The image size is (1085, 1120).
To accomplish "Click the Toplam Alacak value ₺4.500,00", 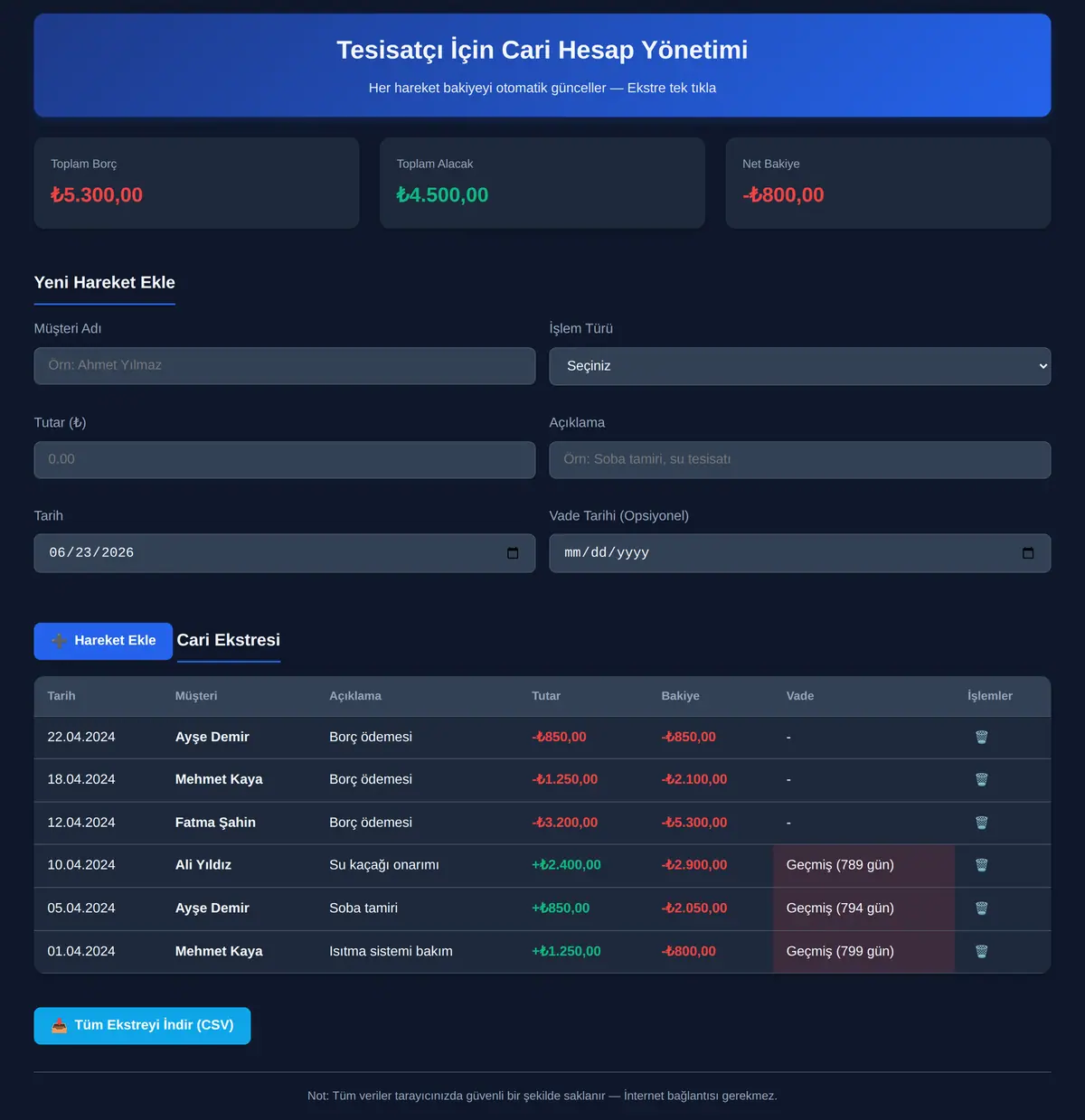I will 442,195.
